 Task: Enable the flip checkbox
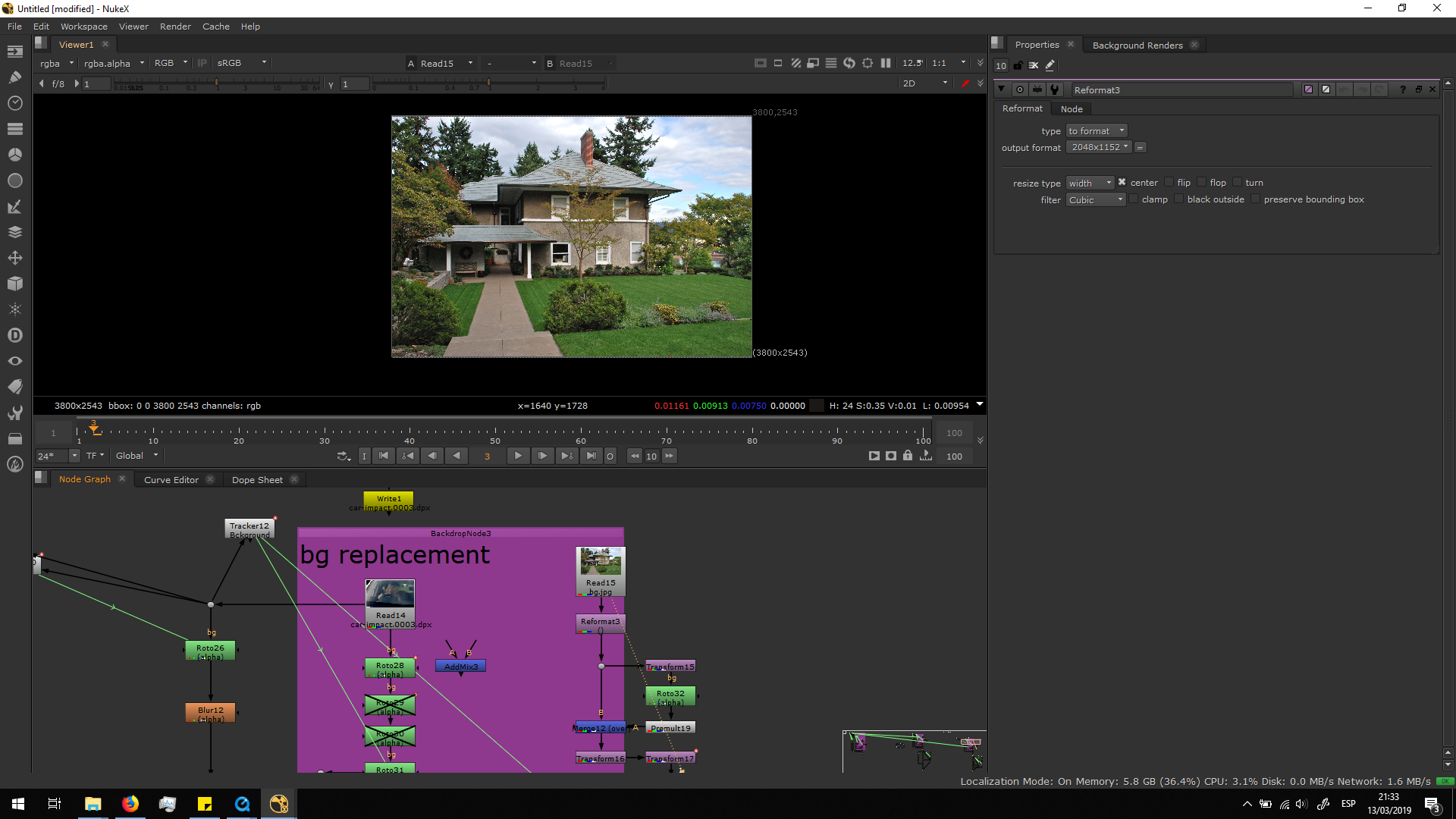(x=1169, y=182)
